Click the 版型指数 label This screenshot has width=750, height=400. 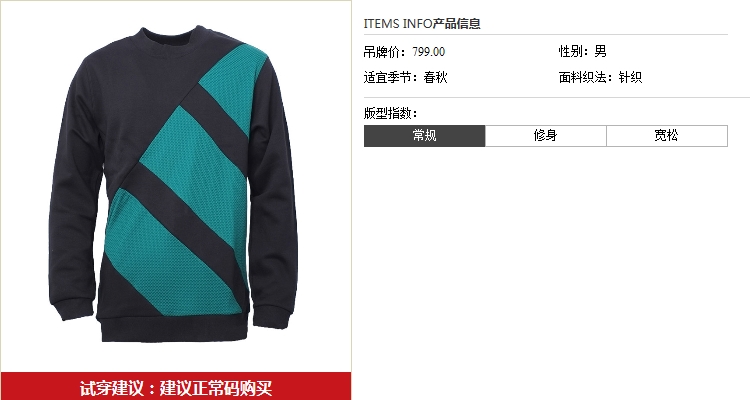click(388, 113)
